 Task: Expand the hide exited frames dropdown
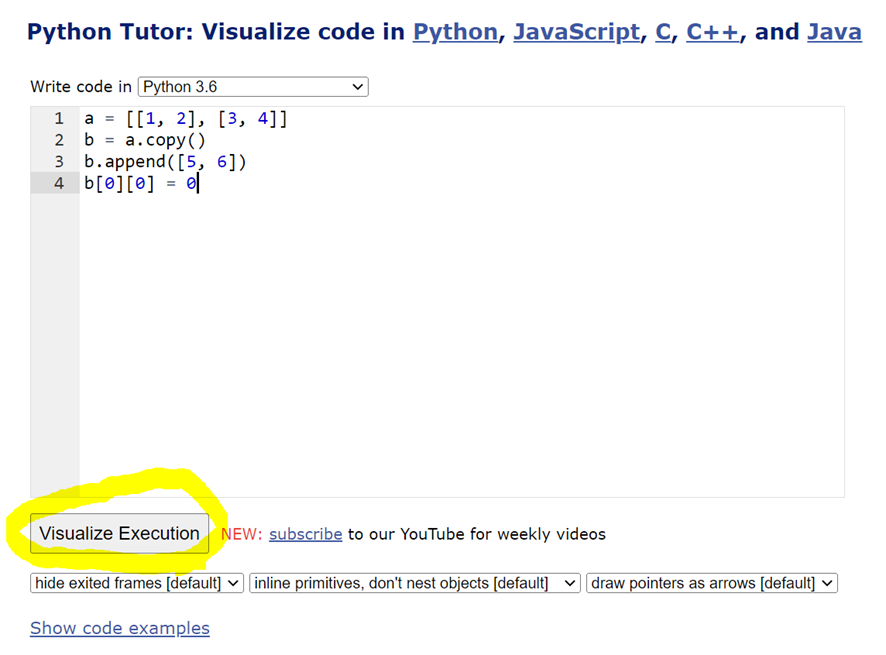pyautogui.click(x=137, y=583)
